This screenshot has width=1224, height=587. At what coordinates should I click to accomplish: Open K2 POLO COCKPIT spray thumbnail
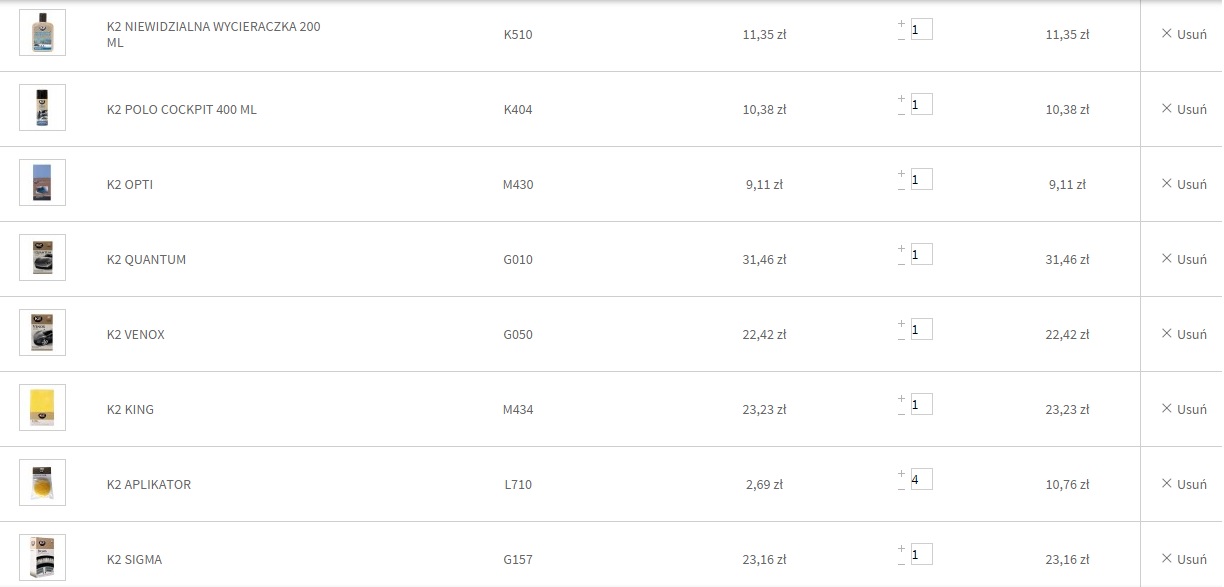coord(42,108)
